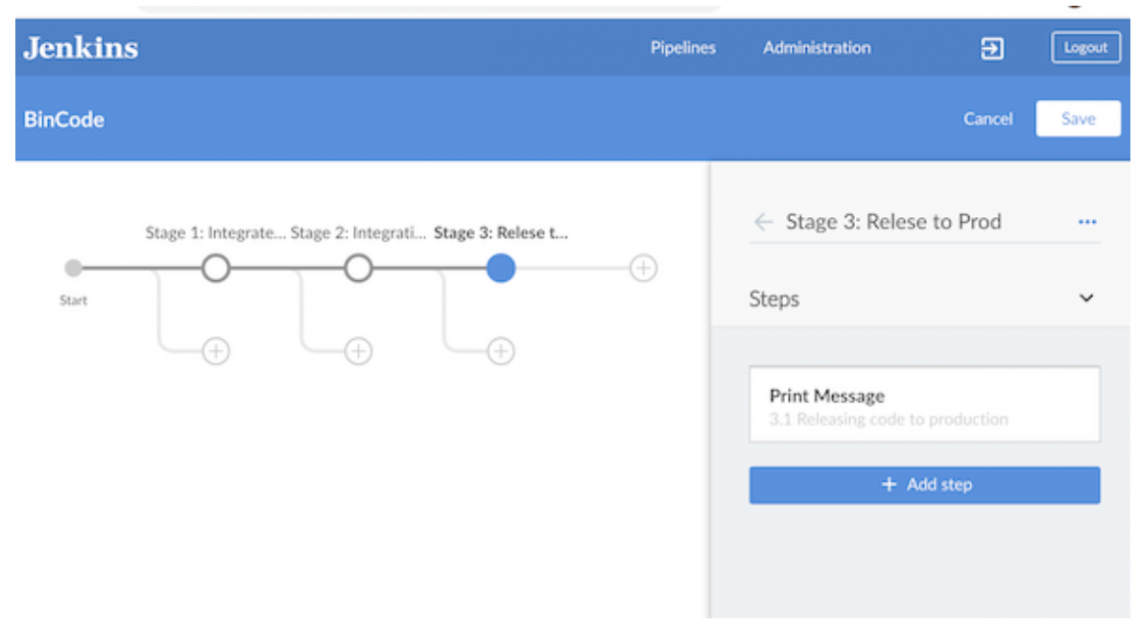Click the exit/logout arrow icon in top bar

click(991, 47)
